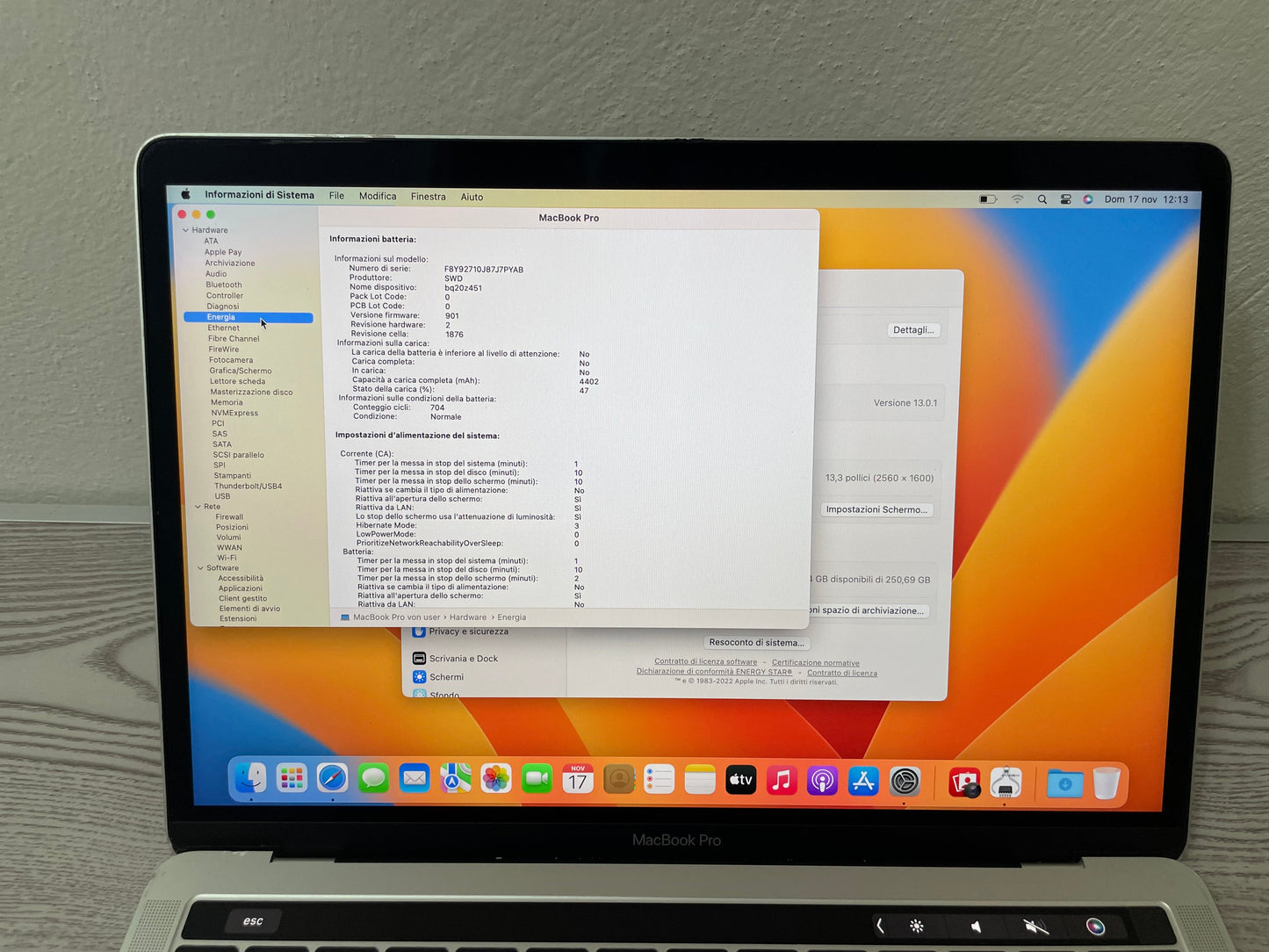Image resolution: width=1269 pixels, height=952 pixels.
Task: Click battery status icon in menu bar
Action: (x=988, y=199)
